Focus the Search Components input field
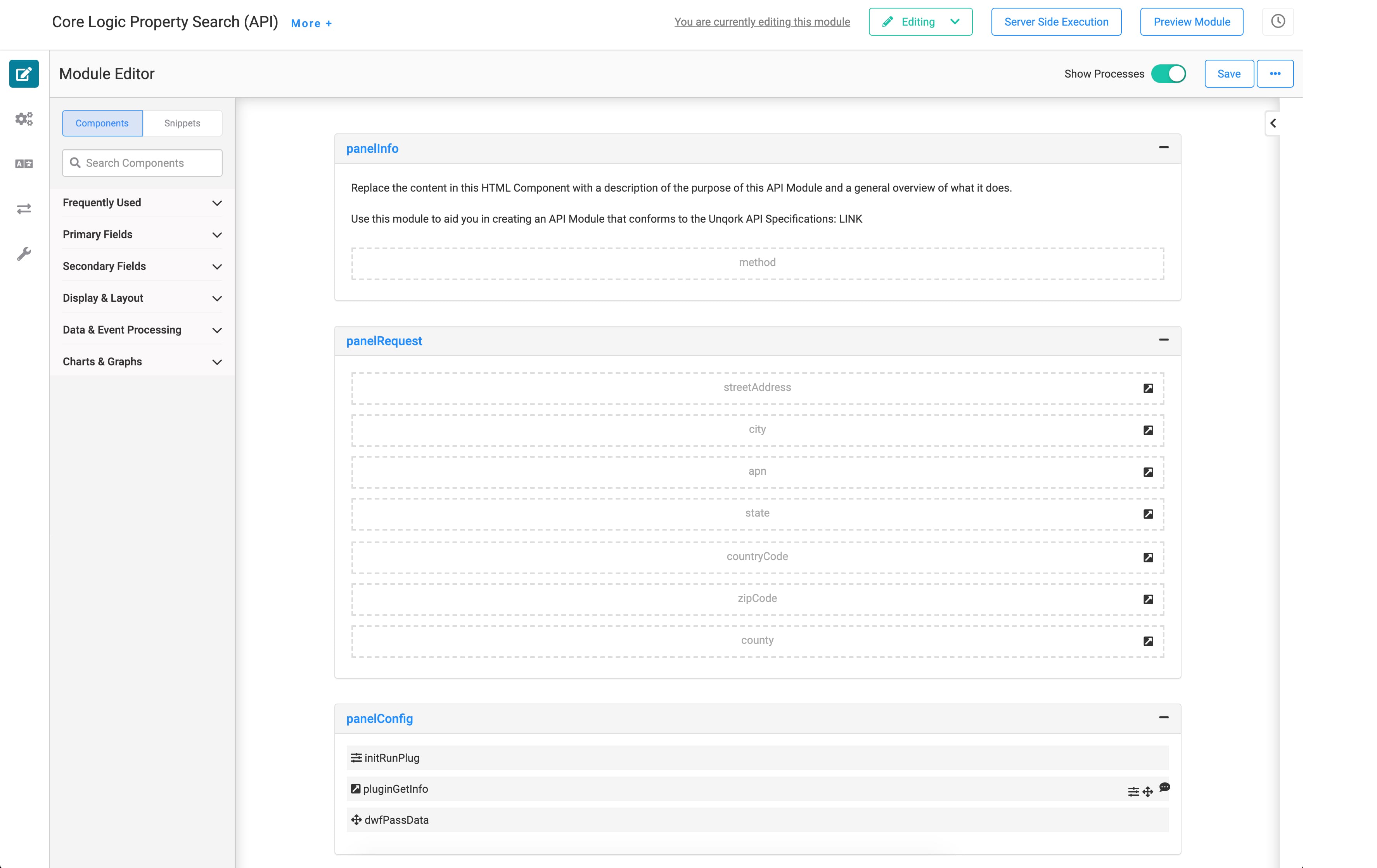Screen dimensions: 1377x868 (x=142, y=163)
